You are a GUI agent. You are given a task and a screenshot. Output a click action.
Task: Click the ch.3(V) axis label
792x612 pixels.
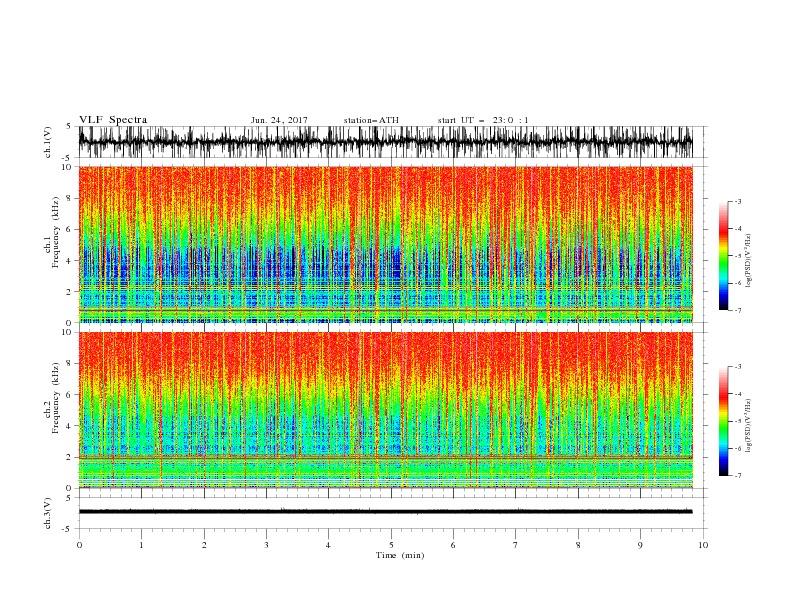pyautogui.click(x=48, y=513)
